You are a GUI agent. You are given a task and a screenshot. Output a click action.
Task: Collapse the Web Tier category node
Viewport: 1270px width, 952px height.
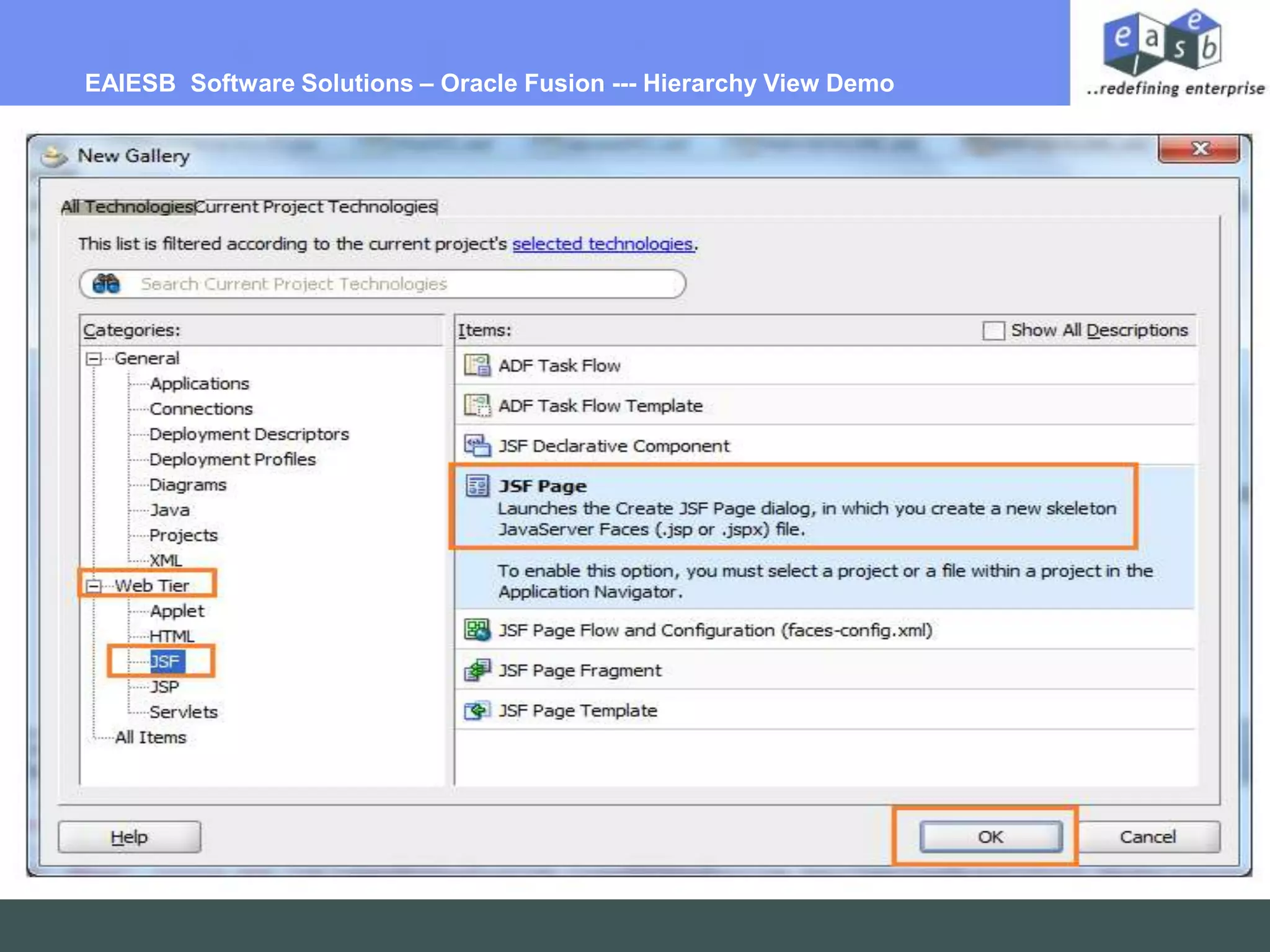pos(94,586)
